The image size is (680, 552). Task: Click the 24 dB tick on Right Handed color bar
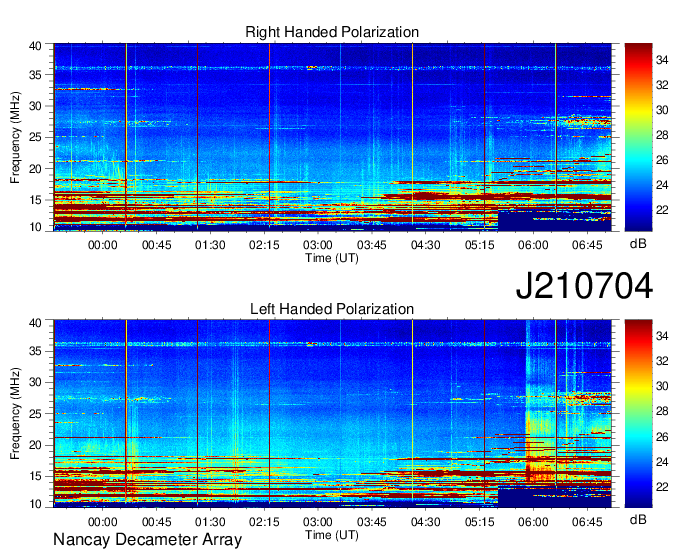pos(662,185)
